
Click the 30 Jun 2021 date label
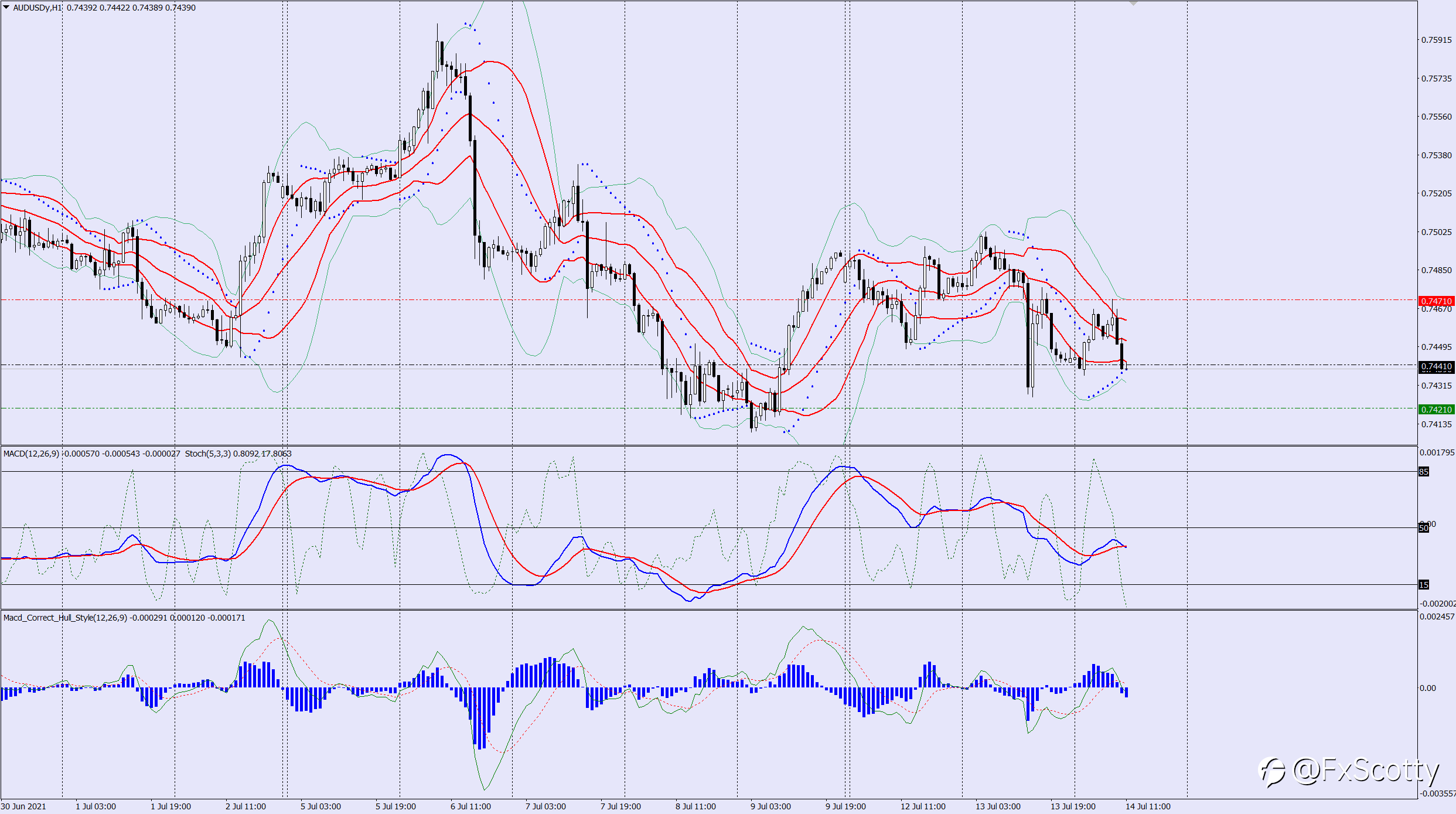23,806
